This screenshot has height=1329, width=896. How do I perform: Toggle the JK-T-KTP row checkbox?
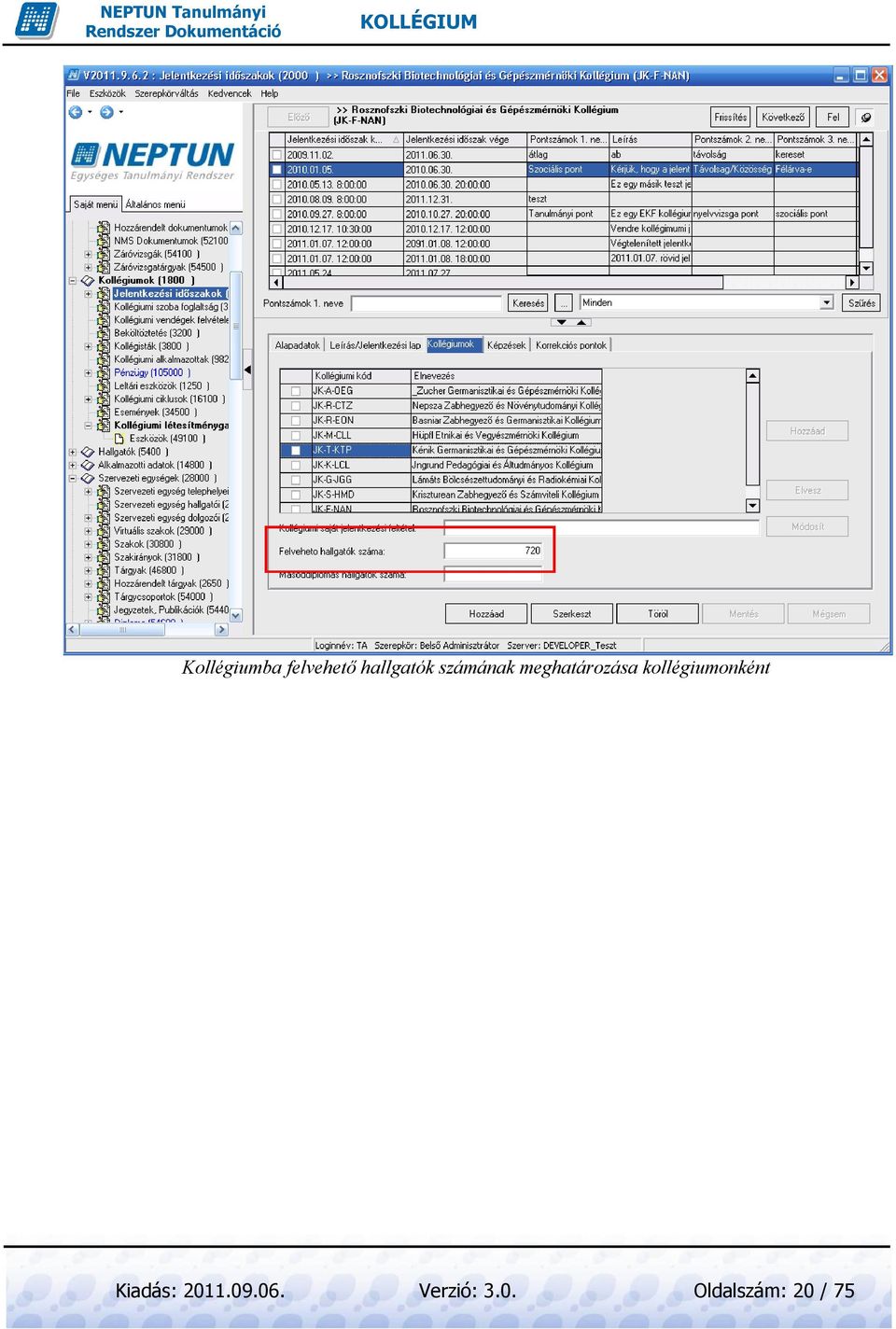295,451
